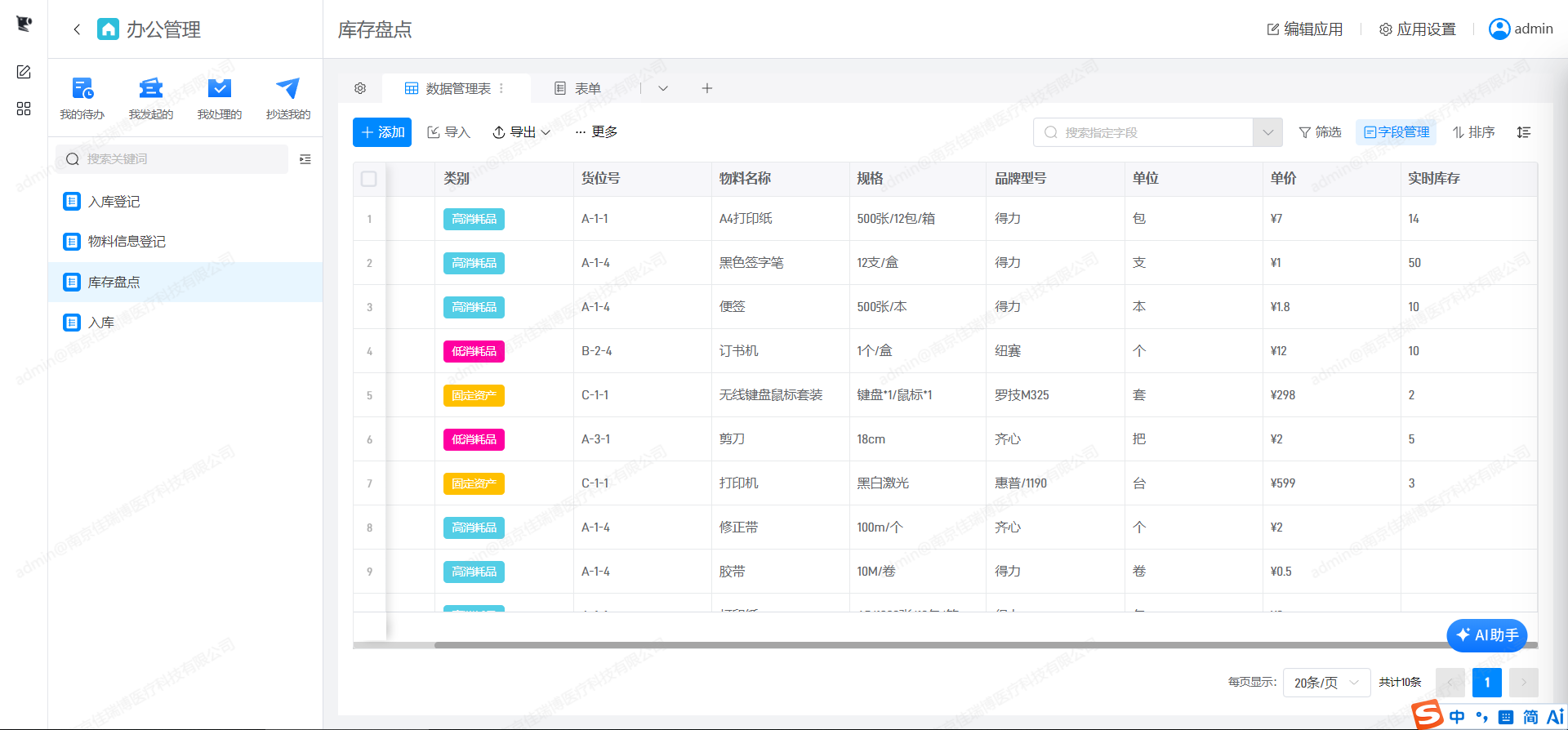The image size is (1568, 730).
Task: Open 我的待办 shortcut
Action: [x=82, y=98]
